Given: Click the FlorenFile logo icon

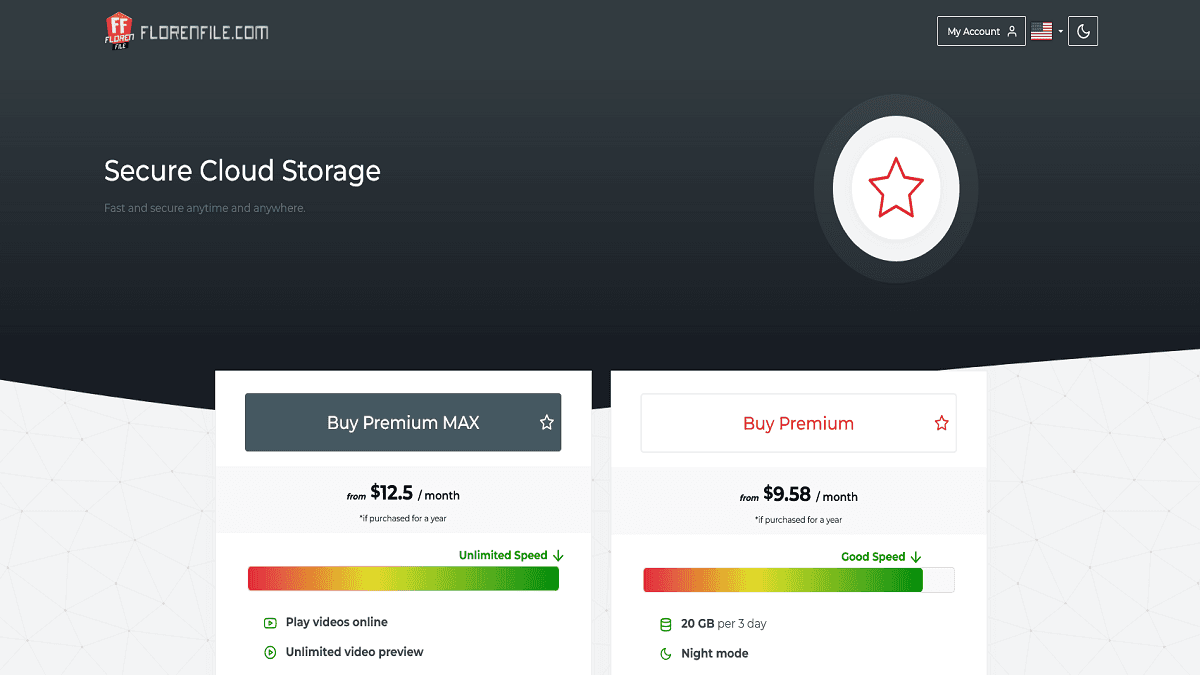Looking at the screenshot, I should pos(119,31).
